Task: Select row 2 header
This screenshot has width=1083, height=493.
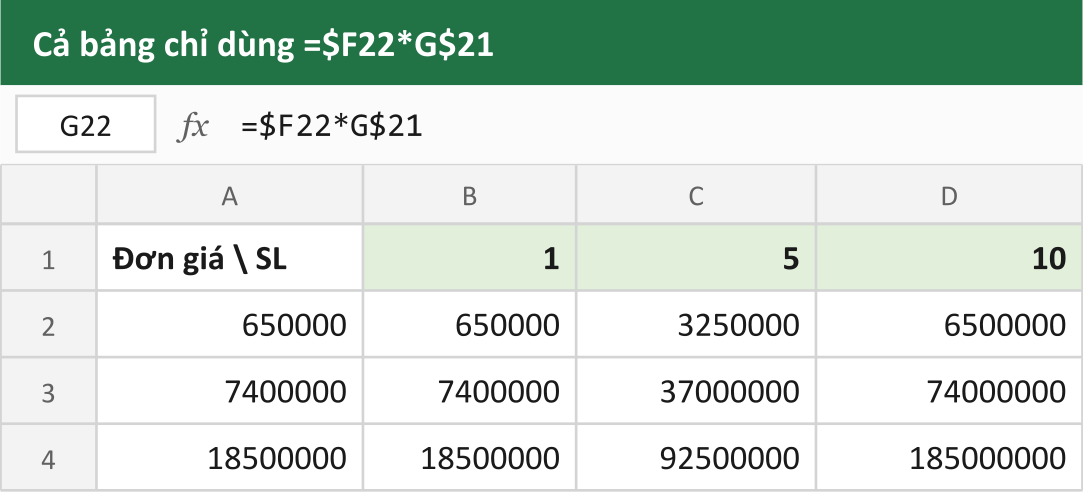Action: click(x=48, y=324)
